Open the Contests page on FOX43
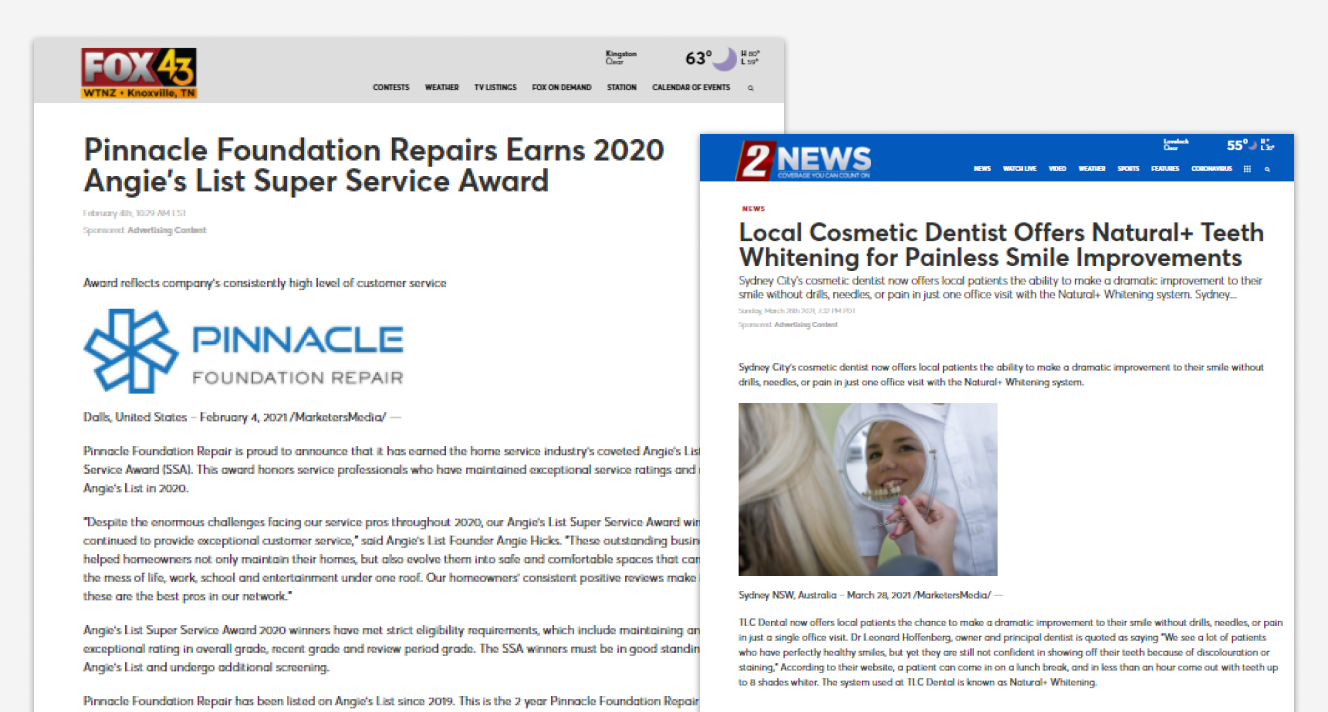 tap(391, 88)
